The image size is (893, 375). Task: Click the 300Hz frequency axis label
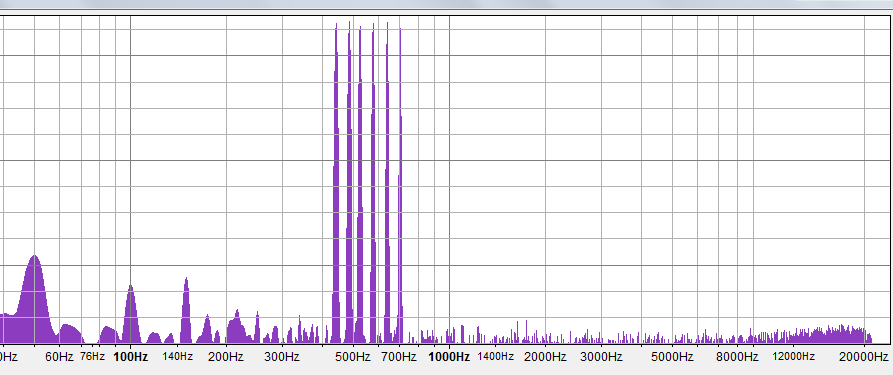(282, 357)
